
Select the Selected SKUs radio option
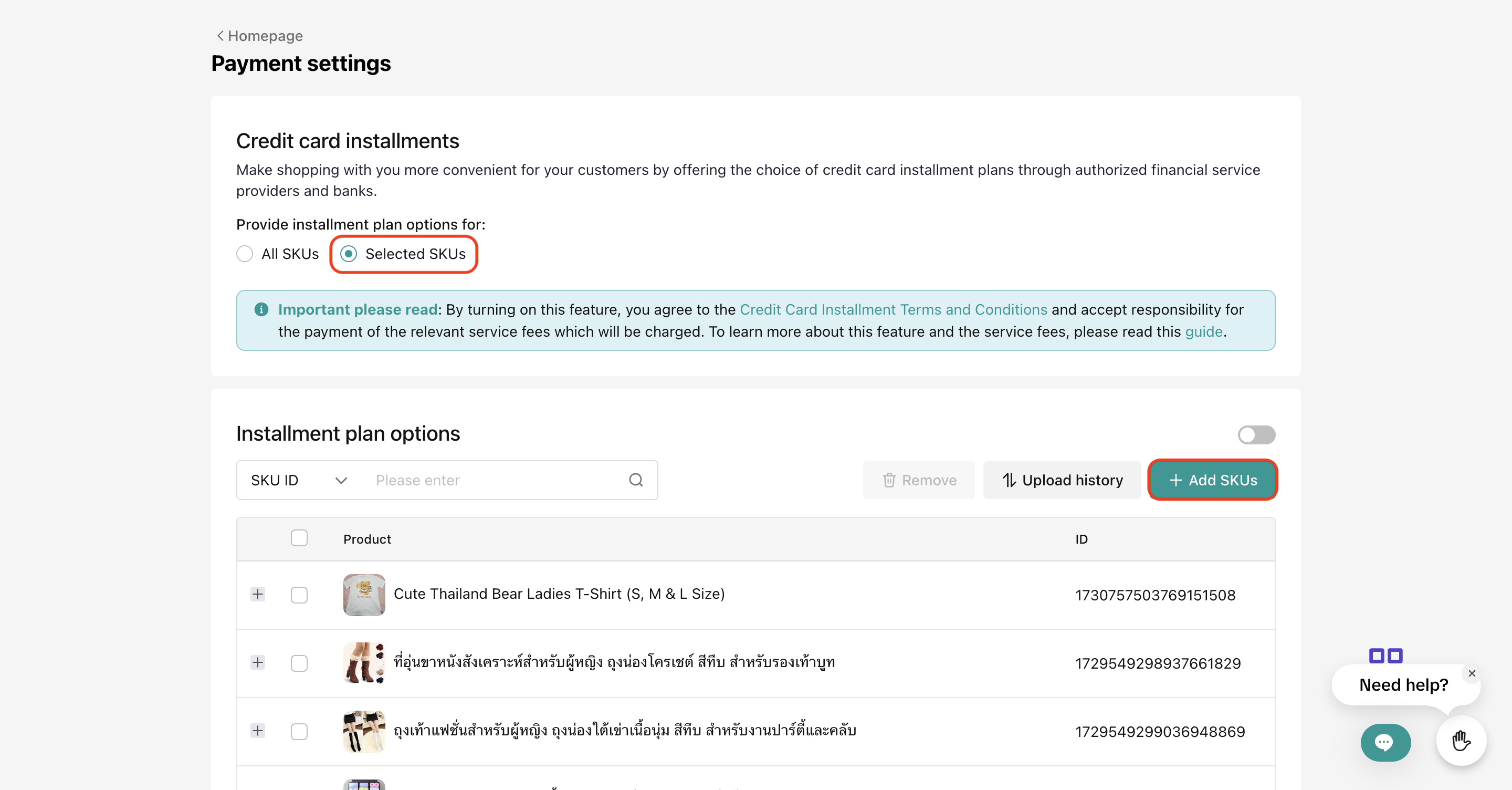pos(349,254)
